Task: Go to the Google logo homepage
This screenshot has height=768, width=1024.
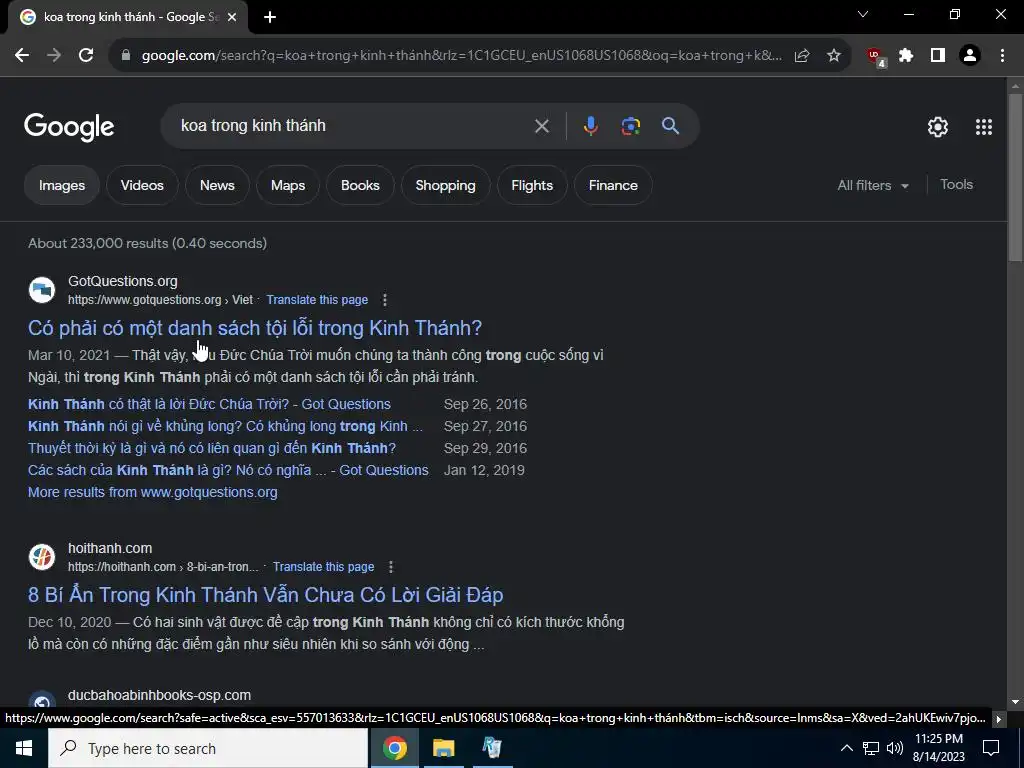Action: click(x=69, y=127)
